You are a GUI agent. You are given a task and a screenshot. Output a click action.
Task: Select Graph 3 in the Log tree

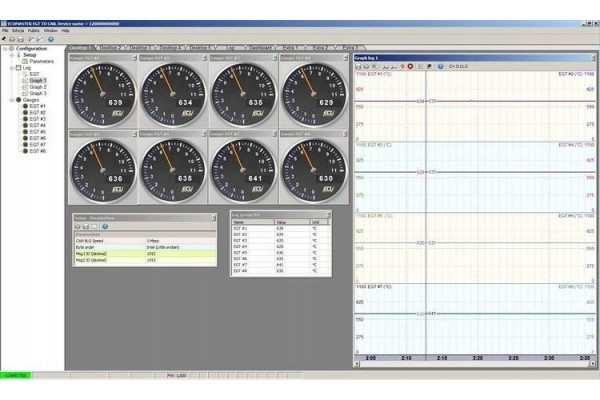pyautogui.click(x=38, y=93)
